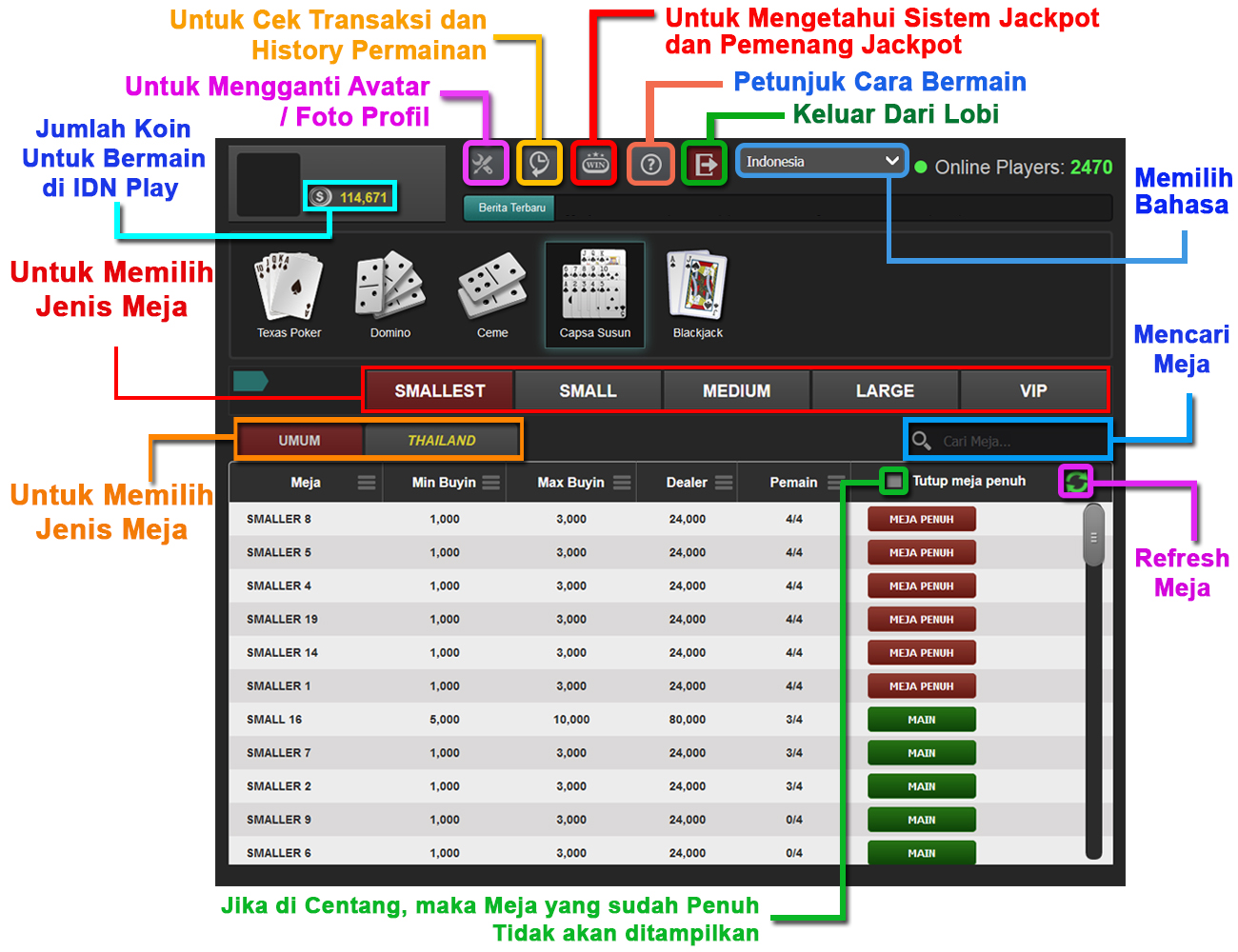Sort by Pemain column menu icon
Screen dimensions: 1238x952
(x=835, y=483)
